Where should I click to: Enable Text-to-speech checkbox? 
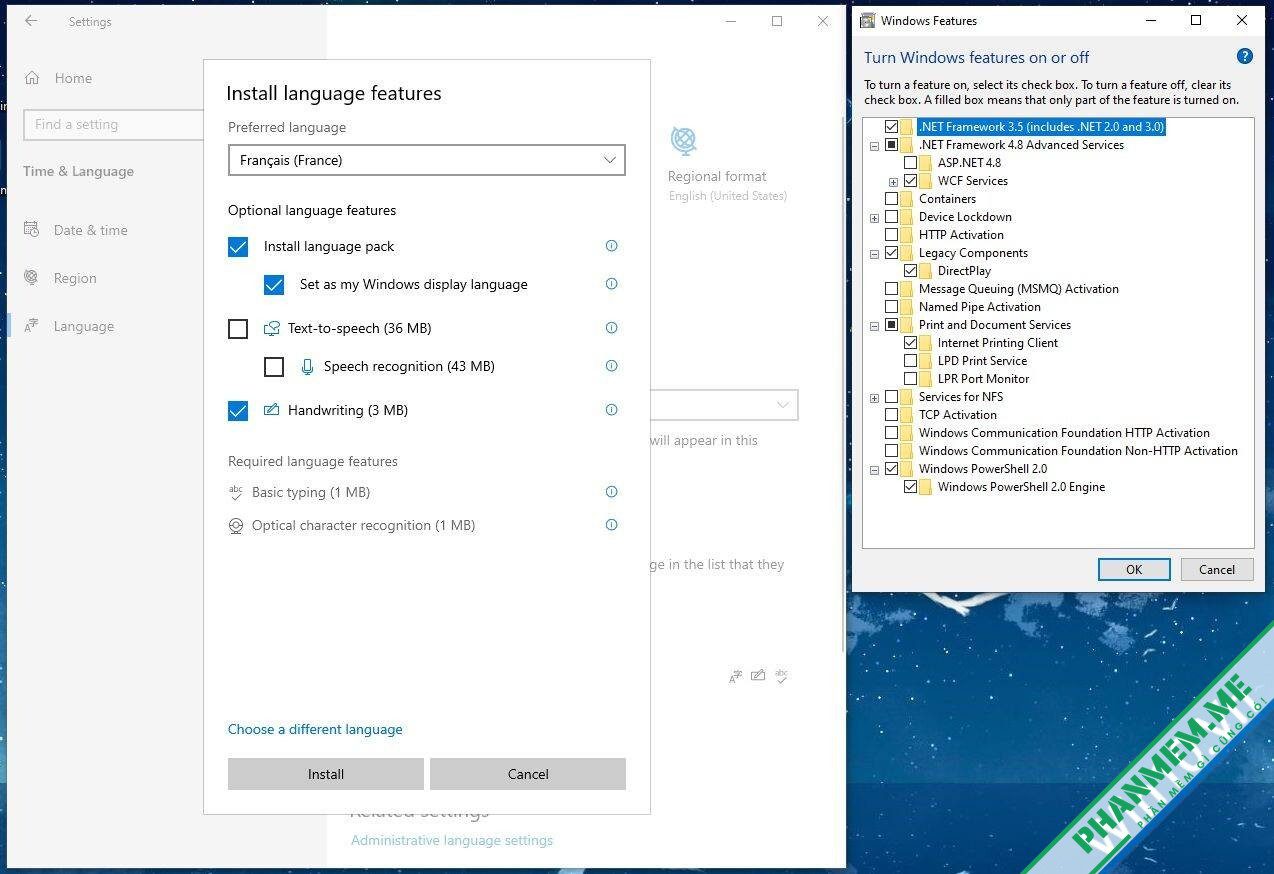click(238, 329)
